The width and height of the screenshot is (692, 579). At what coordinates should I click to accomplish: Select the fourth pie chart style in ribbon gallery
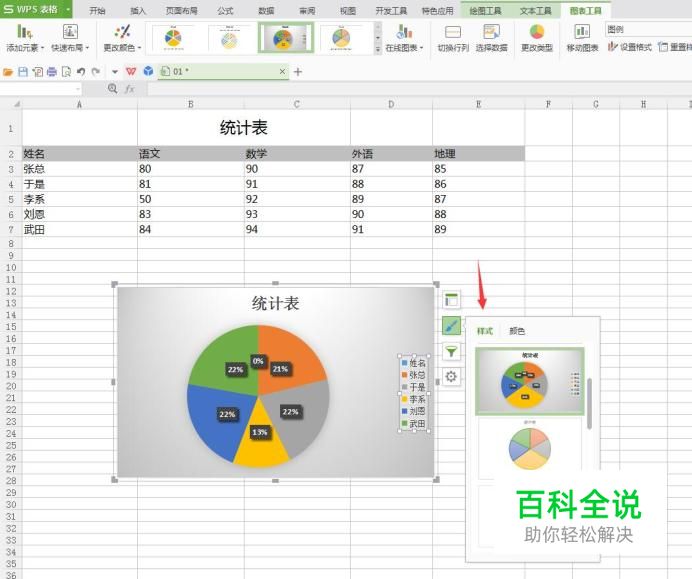[x=341, y=38]
